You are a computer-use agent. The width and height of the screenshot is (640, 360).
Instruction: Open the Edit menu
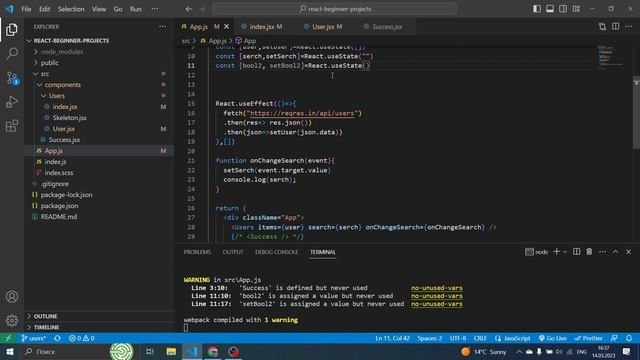click(44, 9)
